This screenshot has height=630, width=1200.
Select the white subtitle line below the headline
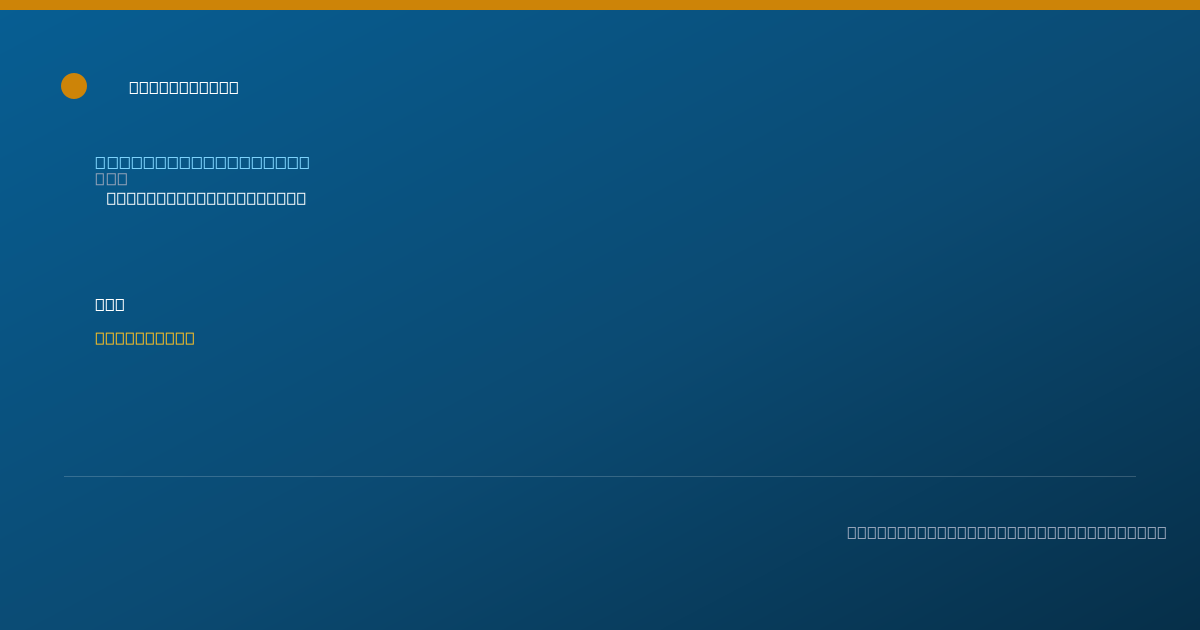click(206, 198)
